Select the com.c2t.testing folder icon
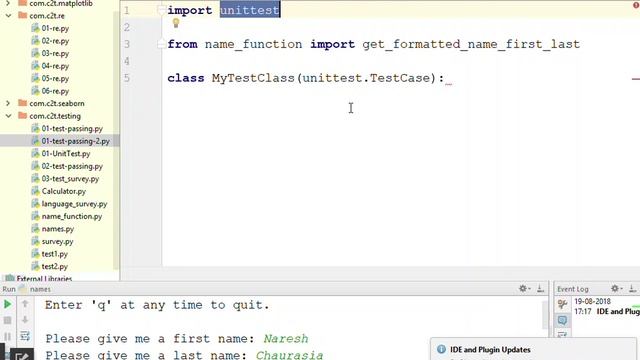This screenshot has height=360, width=640. point(23,116)
